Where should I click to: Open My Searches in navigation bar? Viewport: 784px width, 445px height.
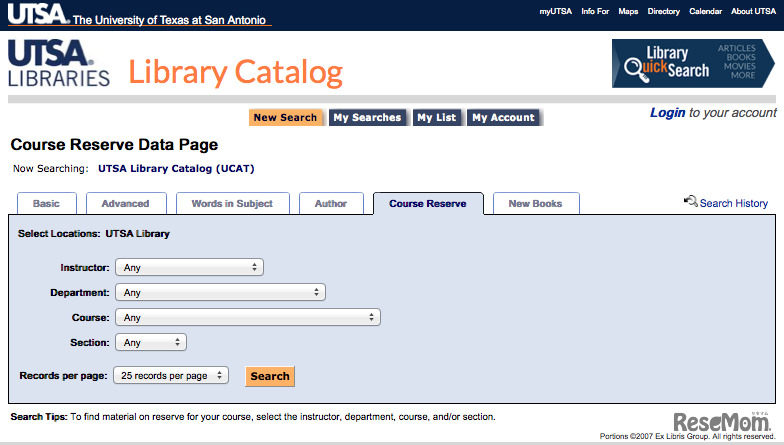coord(367,117)
